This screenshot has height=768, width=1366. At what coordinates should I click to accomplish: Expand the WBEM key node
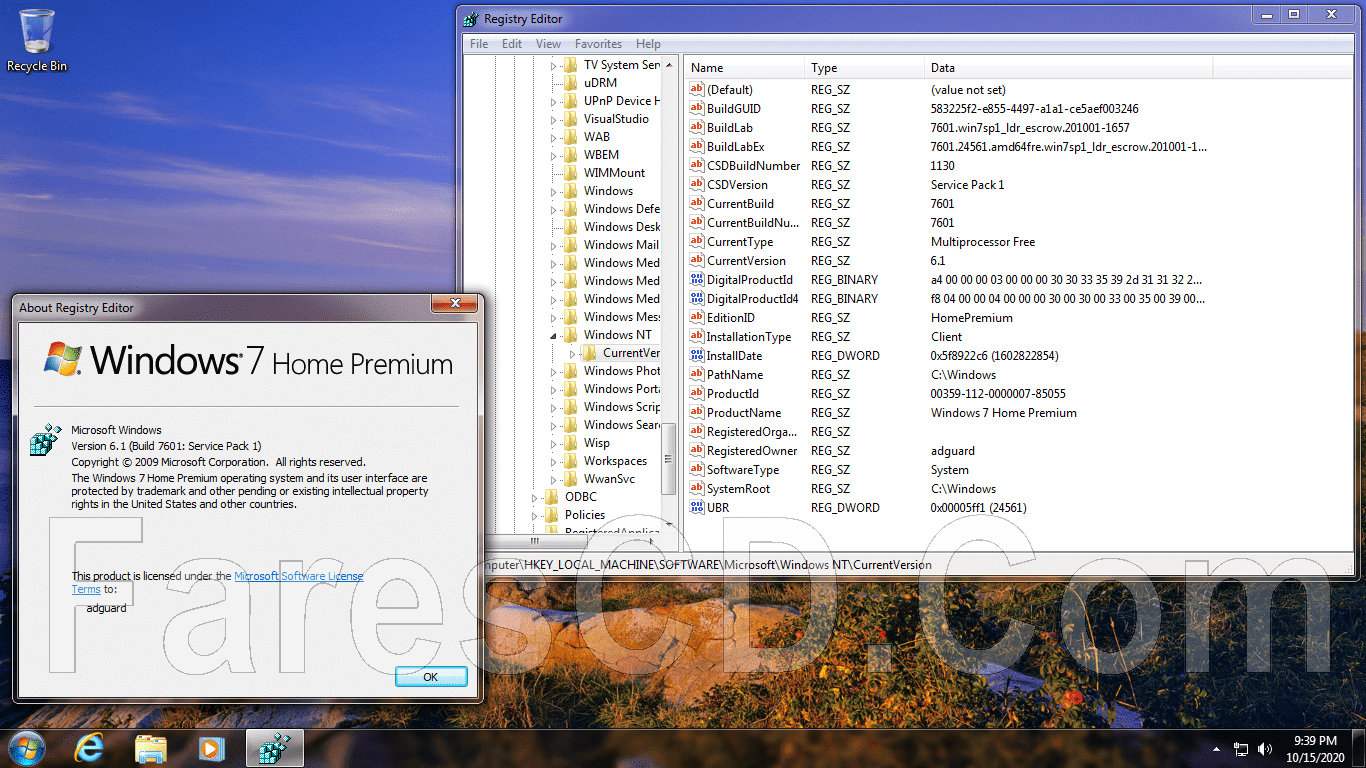click(553, 155)
